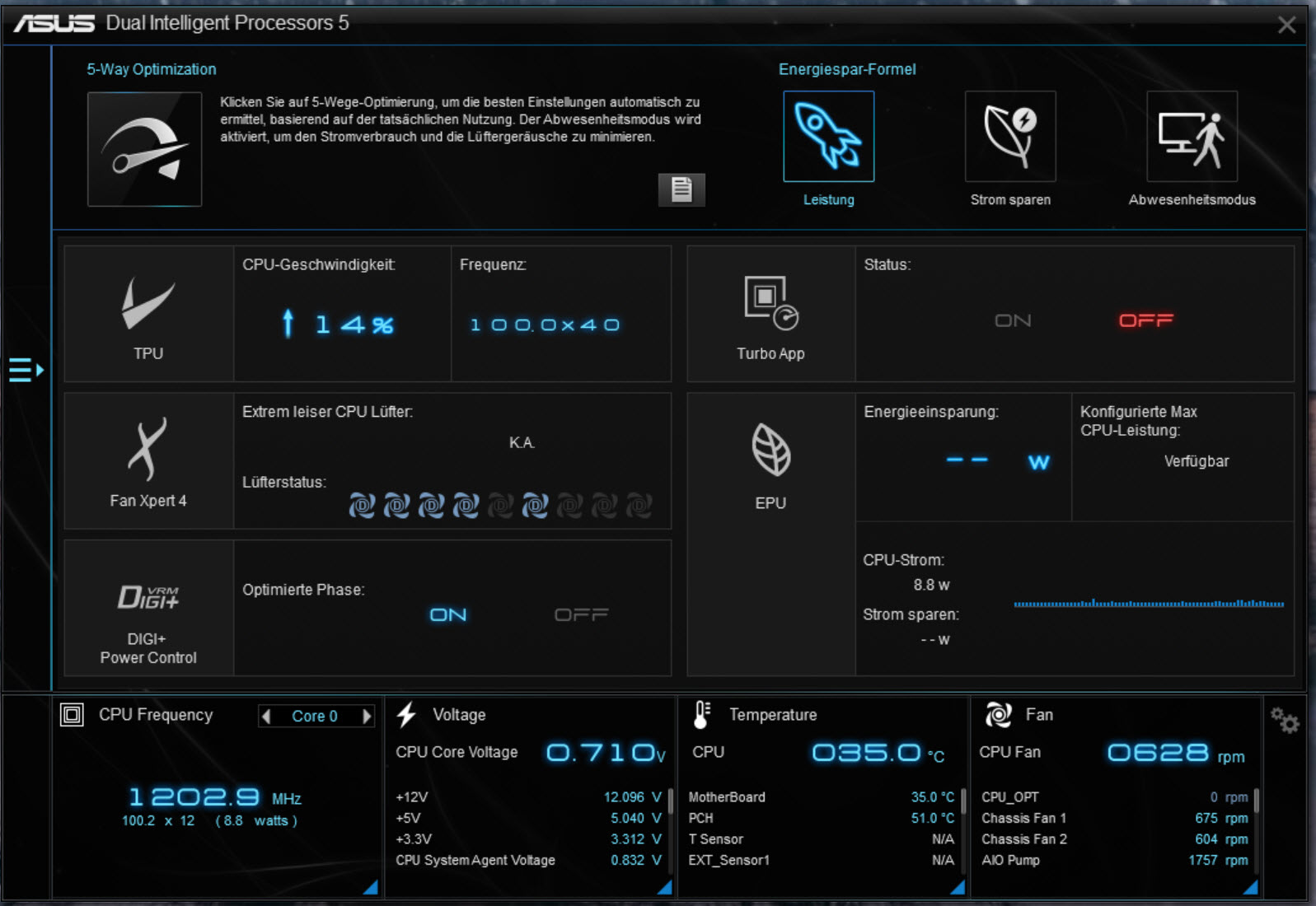1316x906 pixels.
Task: Click the +12V voltage row
Action: (529, 797)
